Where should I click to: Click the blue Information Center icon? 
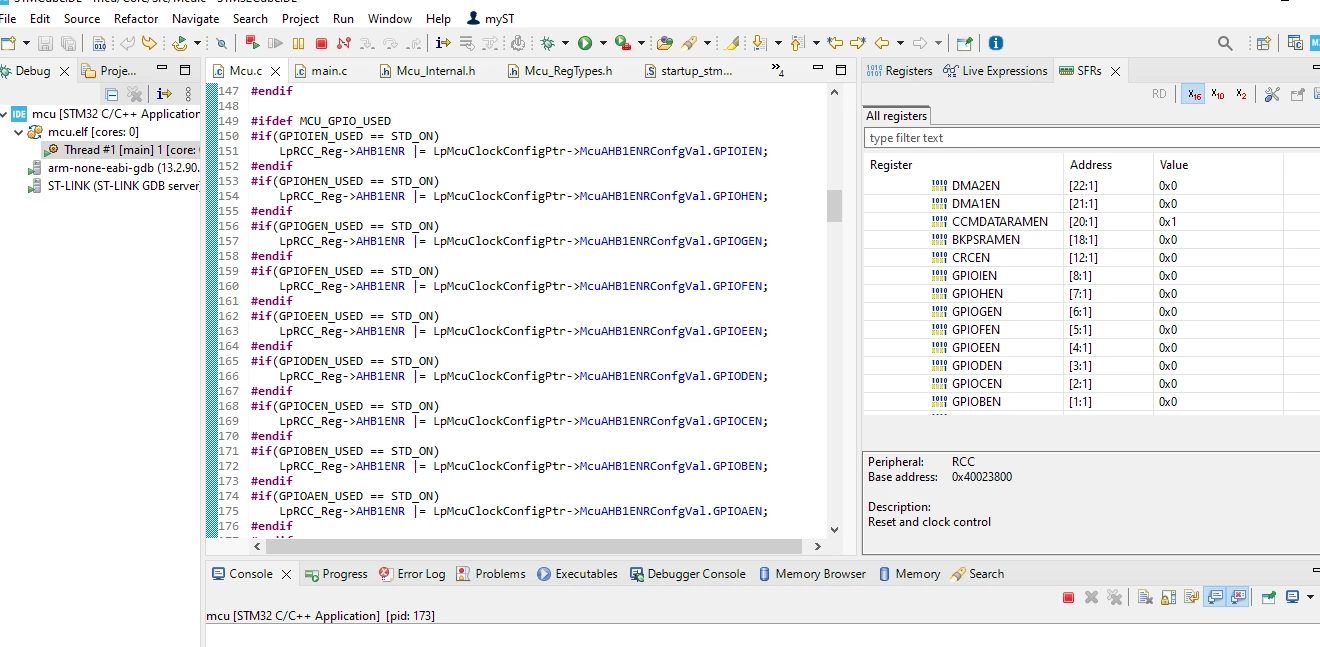(x=996, y=43)
